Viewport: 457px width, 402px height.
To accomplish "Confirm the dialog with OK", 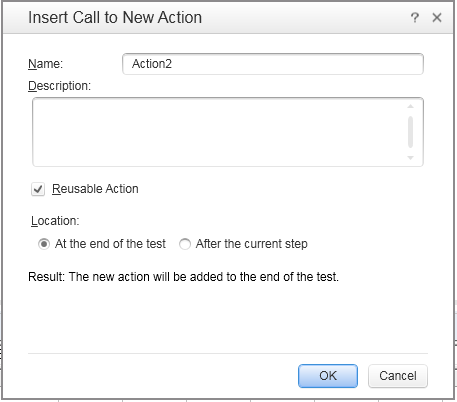I will point(328,376).
